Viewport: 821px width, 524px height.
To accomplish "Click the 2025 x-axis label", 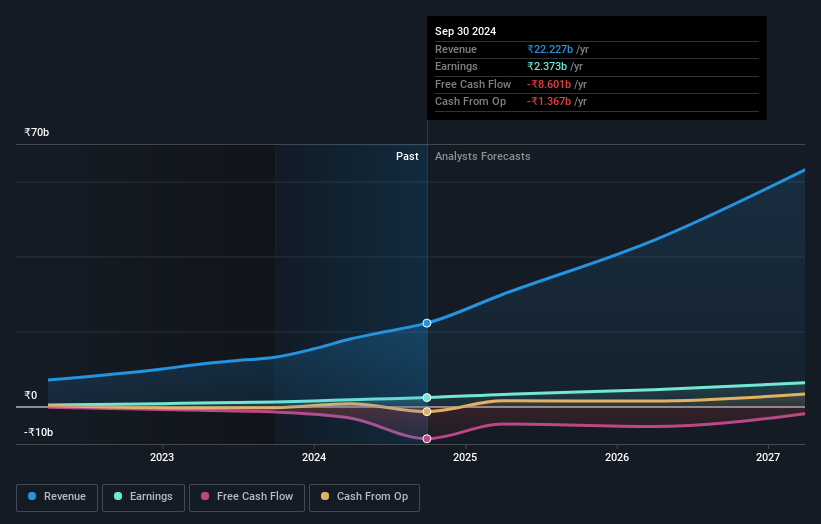I will click(465, 457).
